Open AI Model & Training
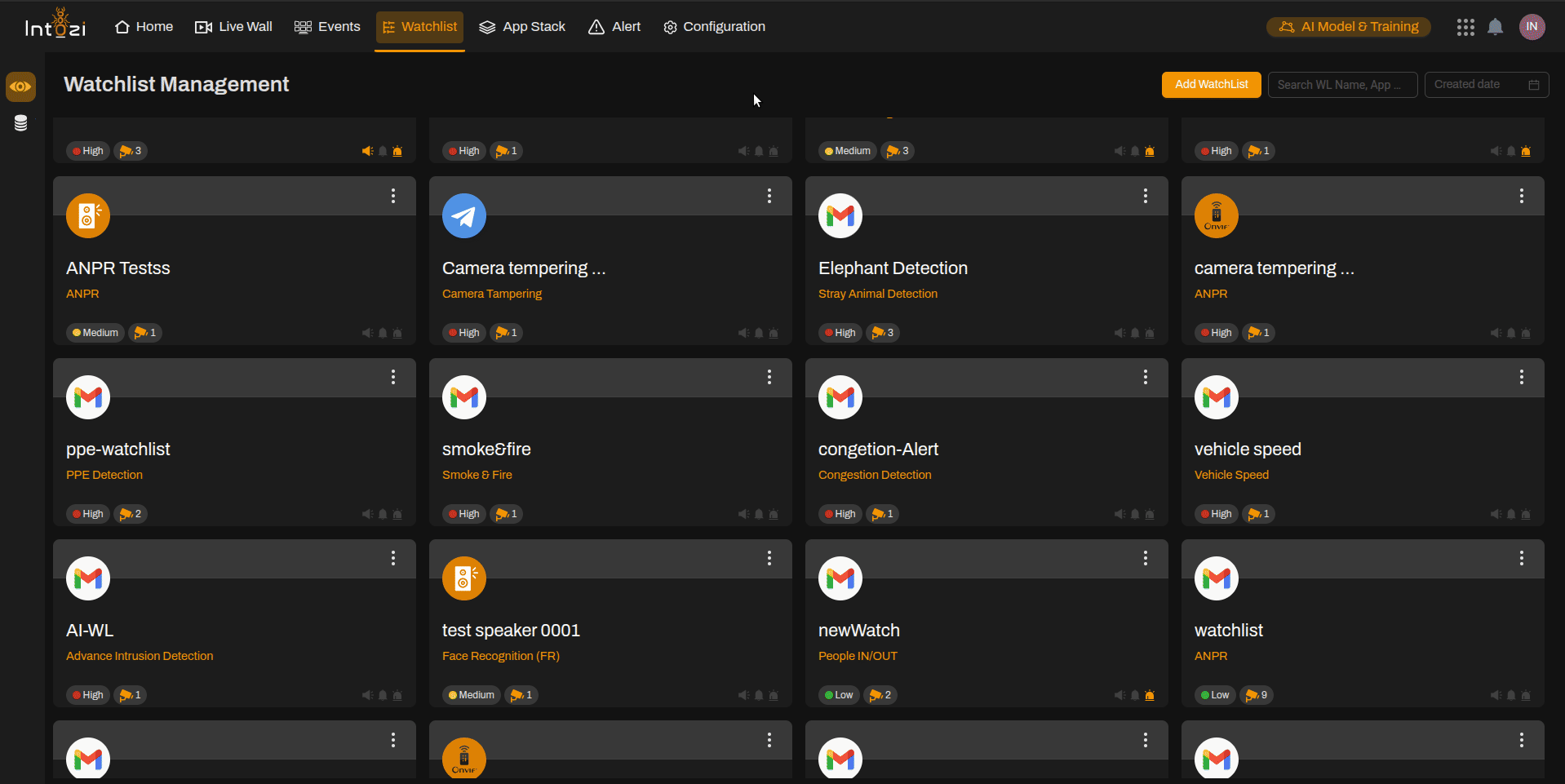The height and width of the screenshot is (784, 1565). click(1347, 26)
